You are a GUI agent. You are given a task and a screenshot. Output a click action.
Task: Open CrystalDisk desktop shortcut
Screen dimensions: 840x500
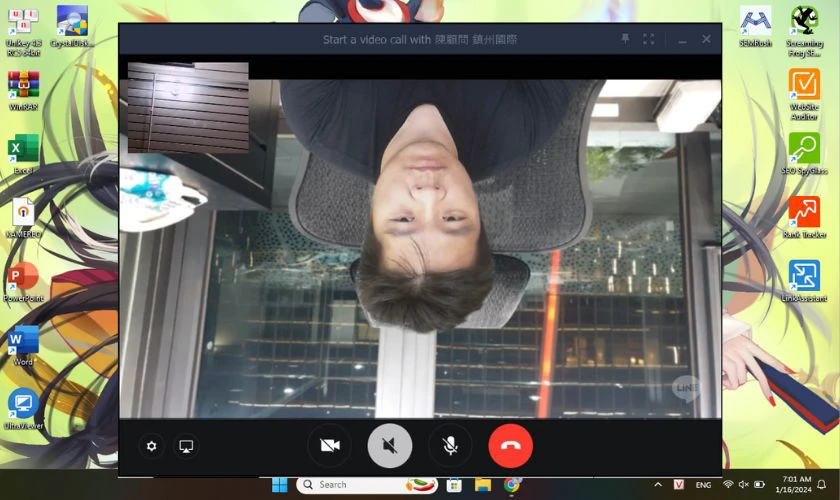point(72,27)
